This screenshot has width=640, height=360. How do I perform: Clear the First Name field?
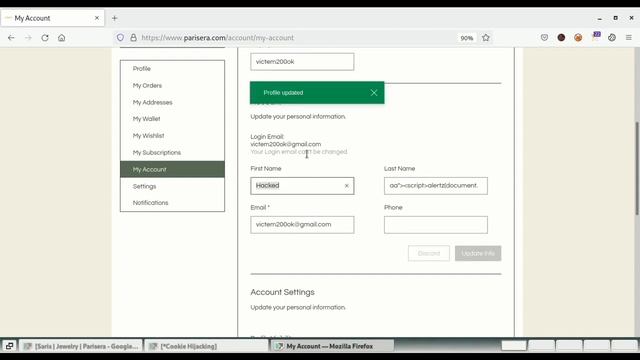coord(347,186)
